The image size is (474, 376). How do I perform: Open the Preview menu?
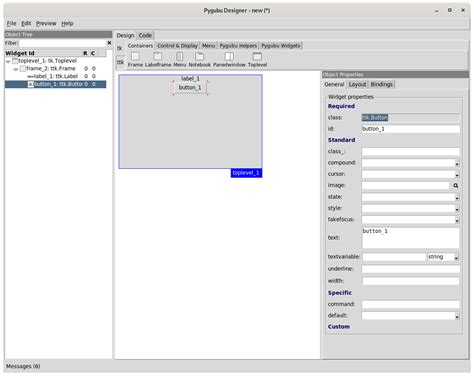[46, 23]
